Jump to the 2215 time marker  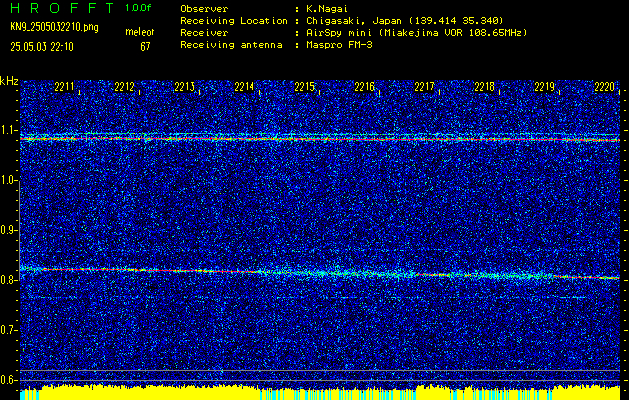(x=304, y=87)
